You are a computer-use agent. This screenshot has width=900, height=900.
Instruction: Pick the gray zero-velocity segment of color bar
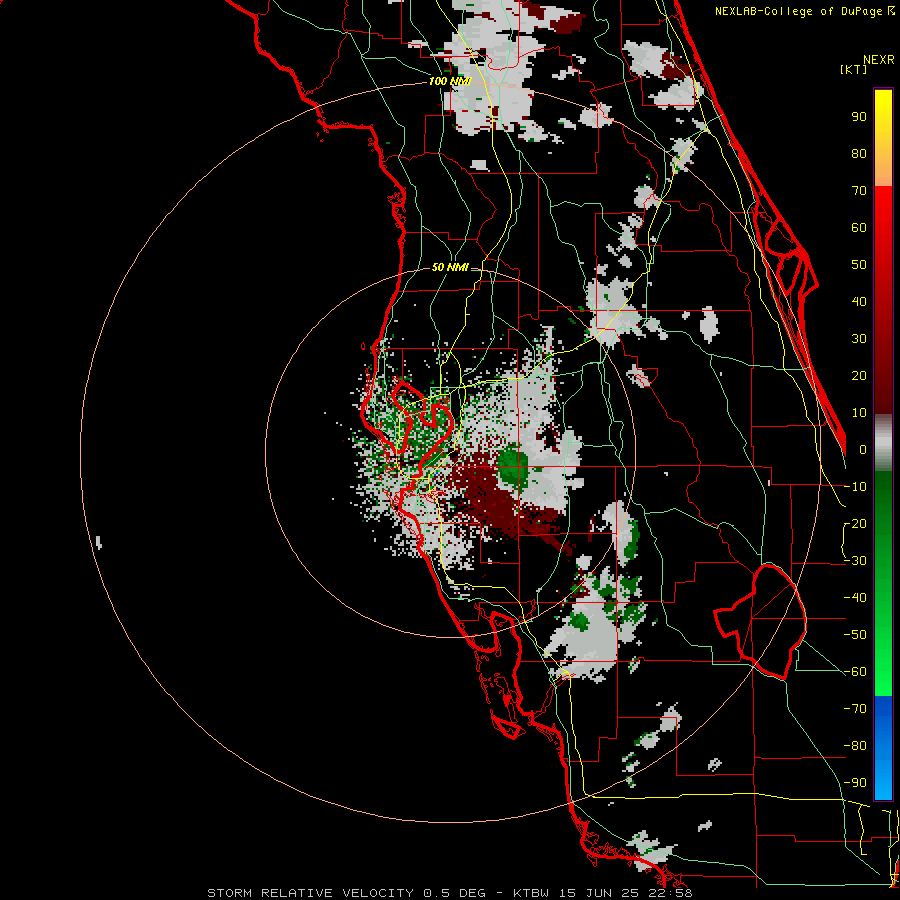[x=883, y=444]
